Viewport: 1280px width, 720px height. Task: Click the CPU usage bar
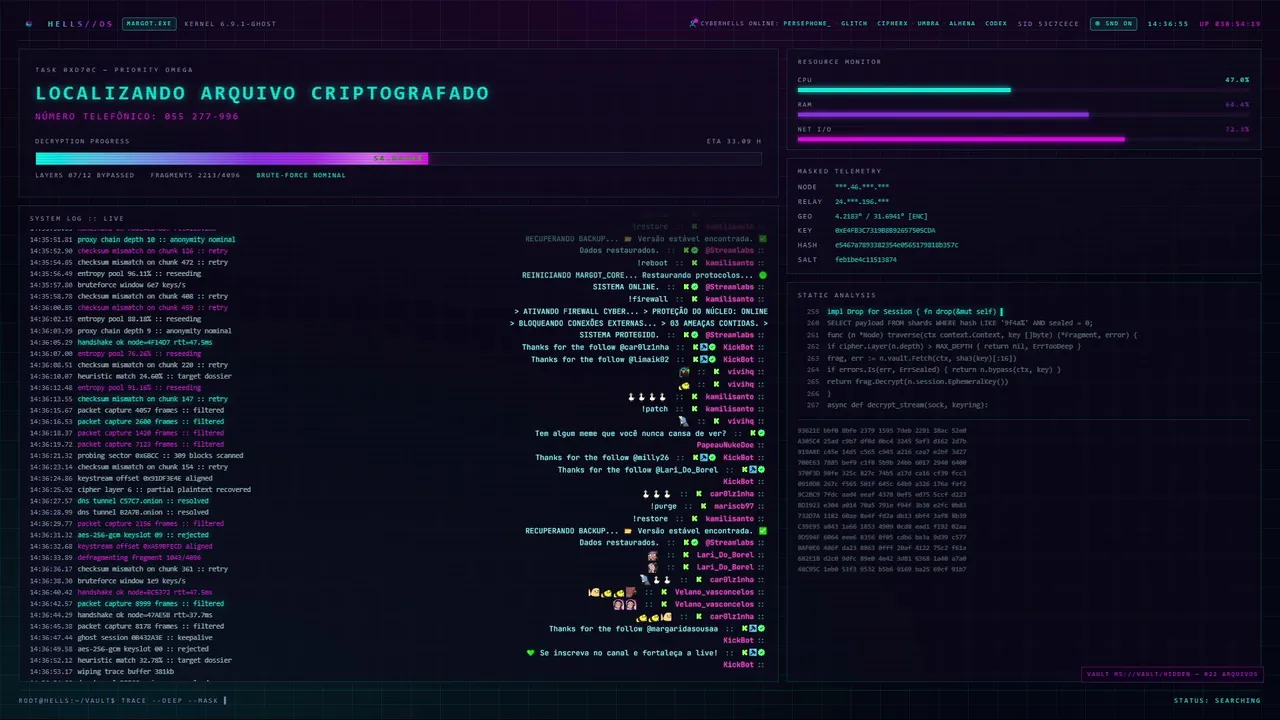(1023, 90)
